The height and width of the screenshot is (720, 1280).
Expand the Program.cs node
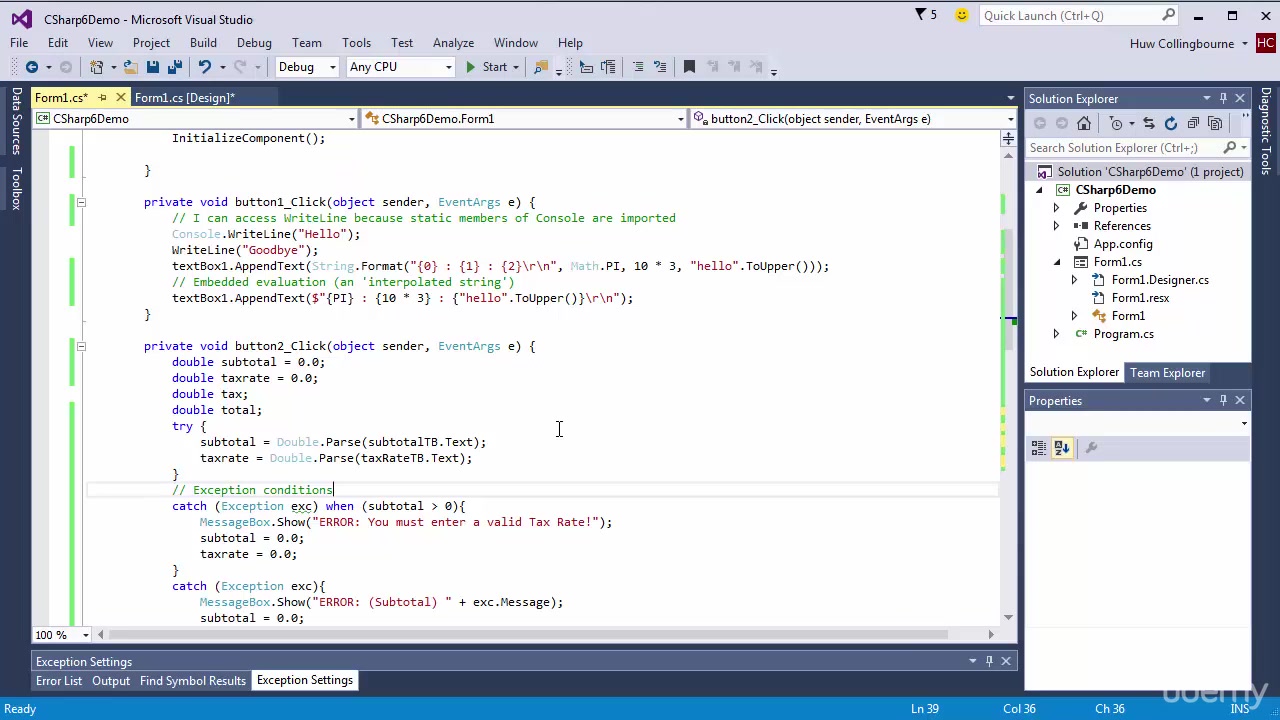(1056, 334)
